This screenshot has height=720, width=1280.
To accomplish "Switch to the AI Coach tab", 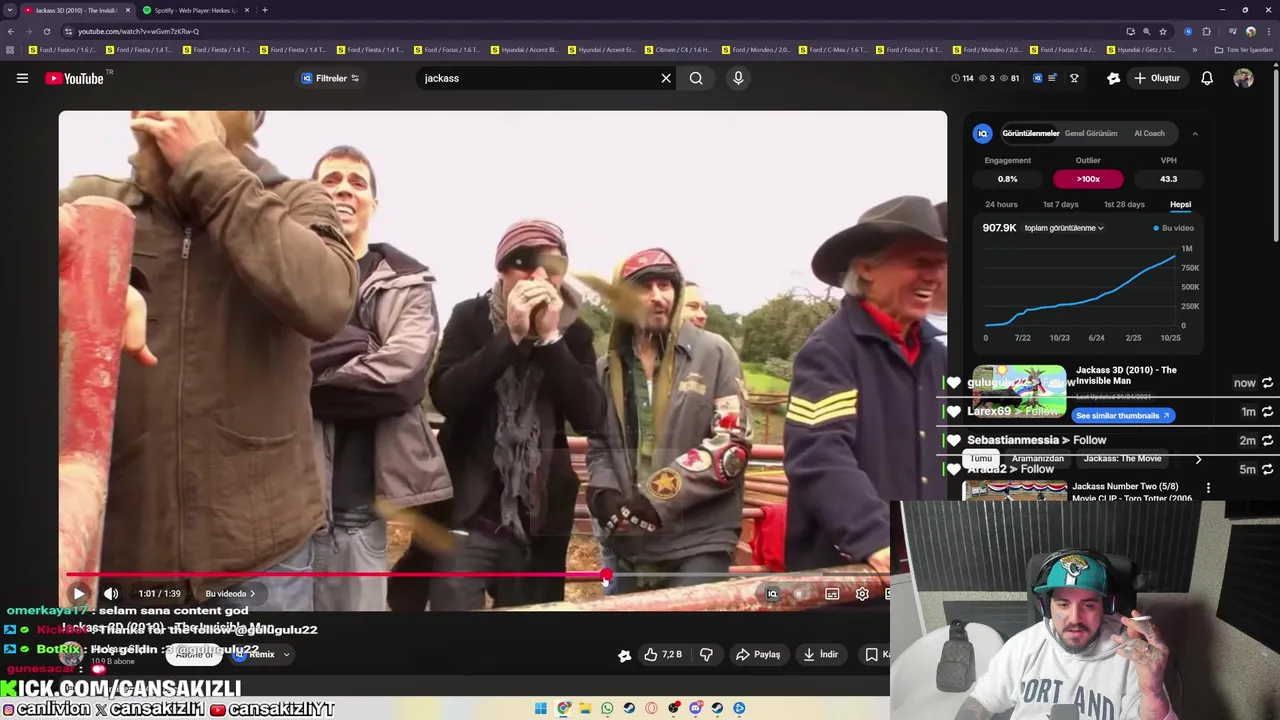I will pos(1149,133).
